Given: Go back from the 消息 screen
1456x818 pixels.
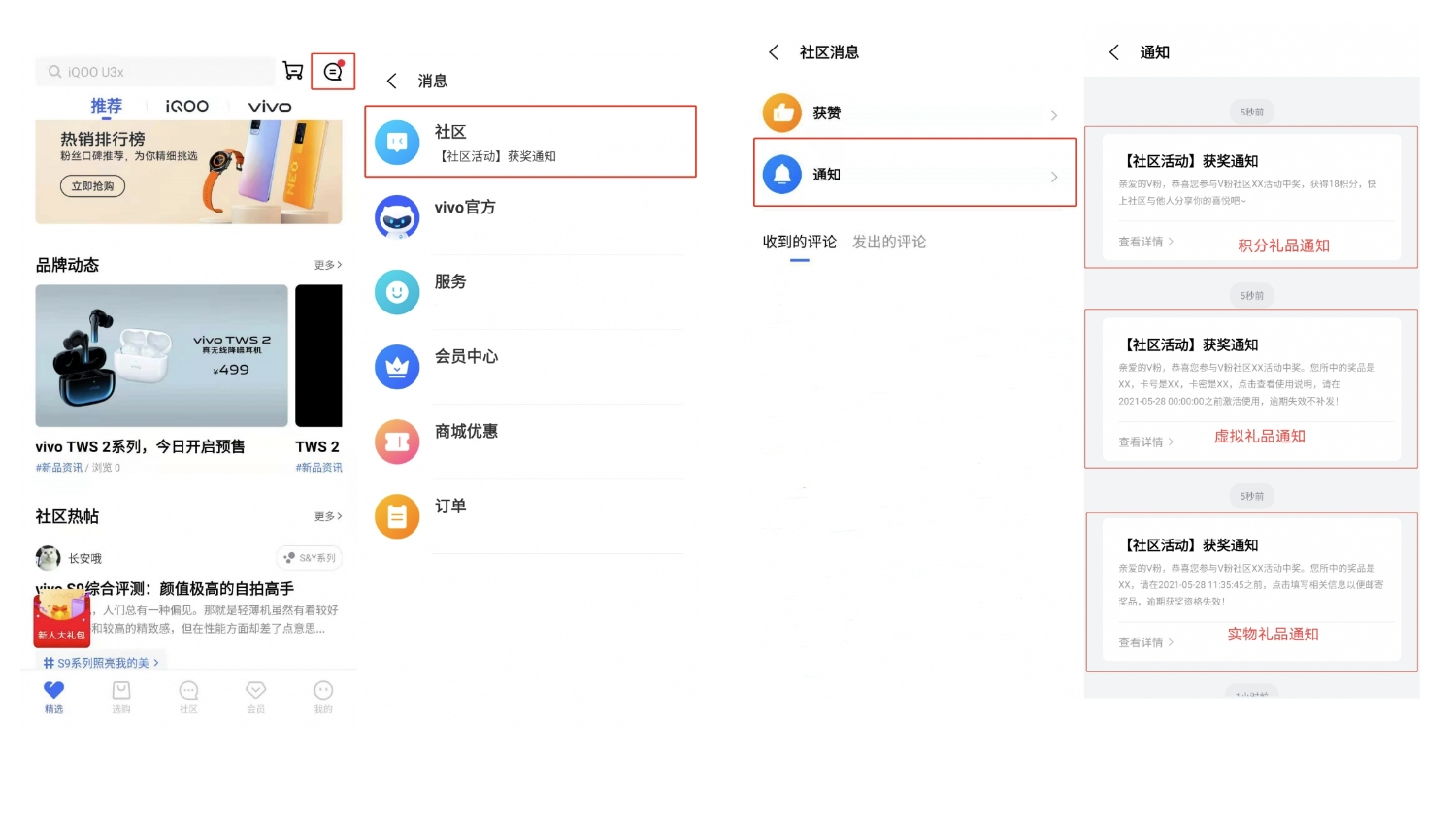Looking at the screenshot, I should [x=392, y=82].
